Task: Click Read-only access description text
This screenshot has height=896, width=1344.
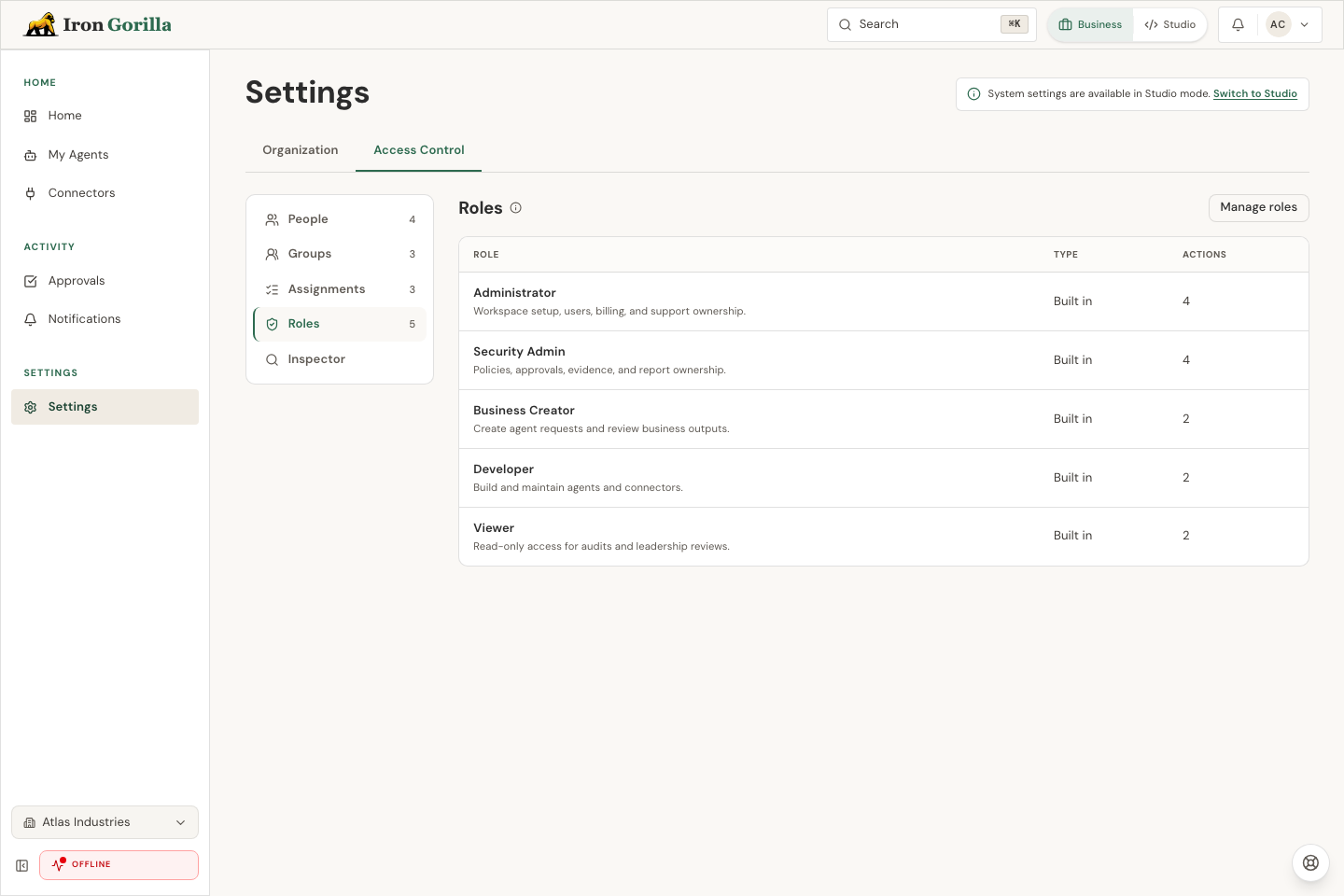Action: [601, 547]
